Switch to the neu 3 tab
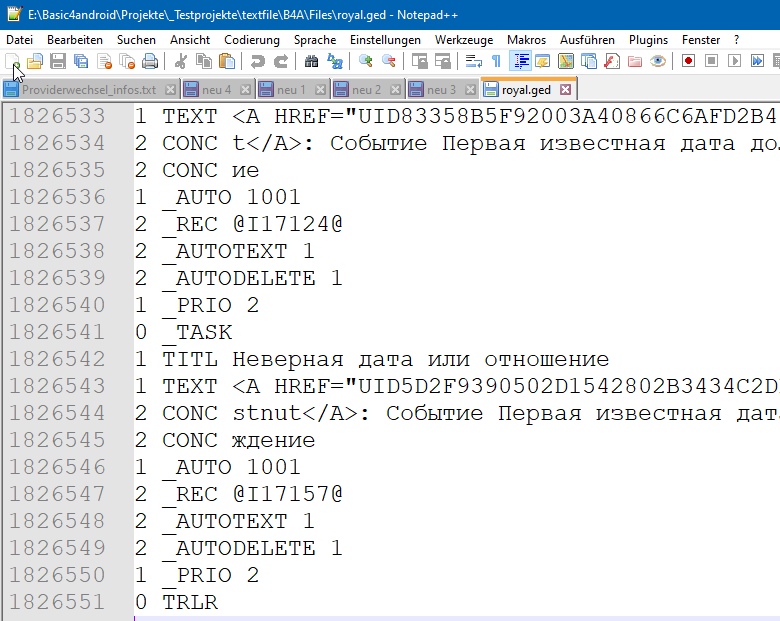 (x=441, y=90)
